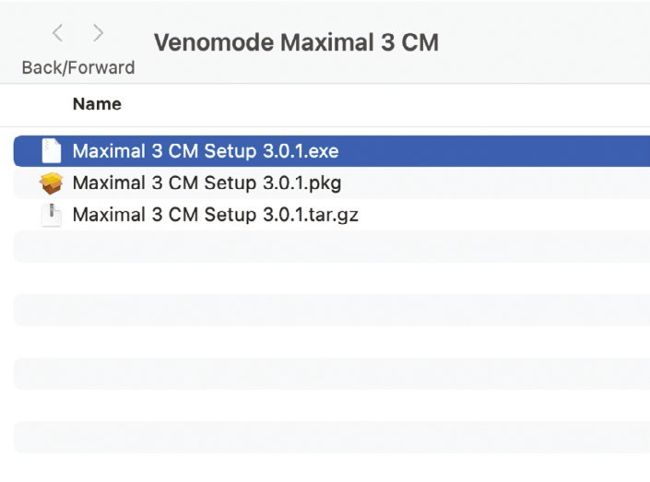The image size is (650, 482).
Task: Click the Back/Forward label text
Action: click(x=78, y=68)
